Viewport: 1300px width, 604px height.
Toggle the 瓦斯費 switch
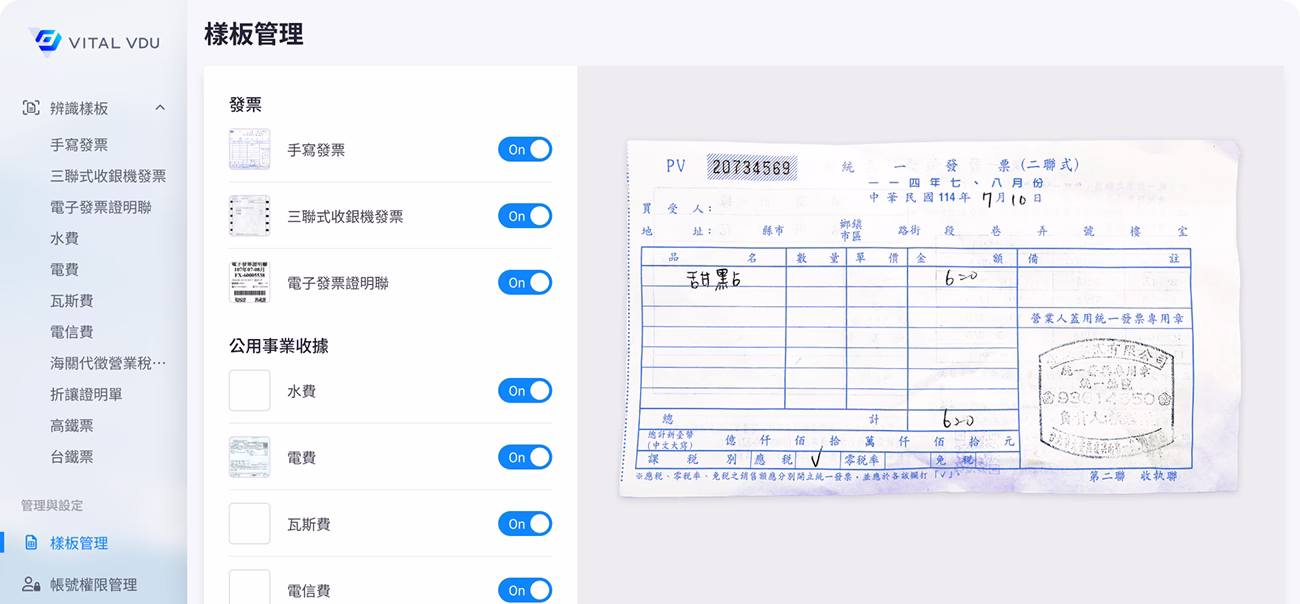point(525,524)
